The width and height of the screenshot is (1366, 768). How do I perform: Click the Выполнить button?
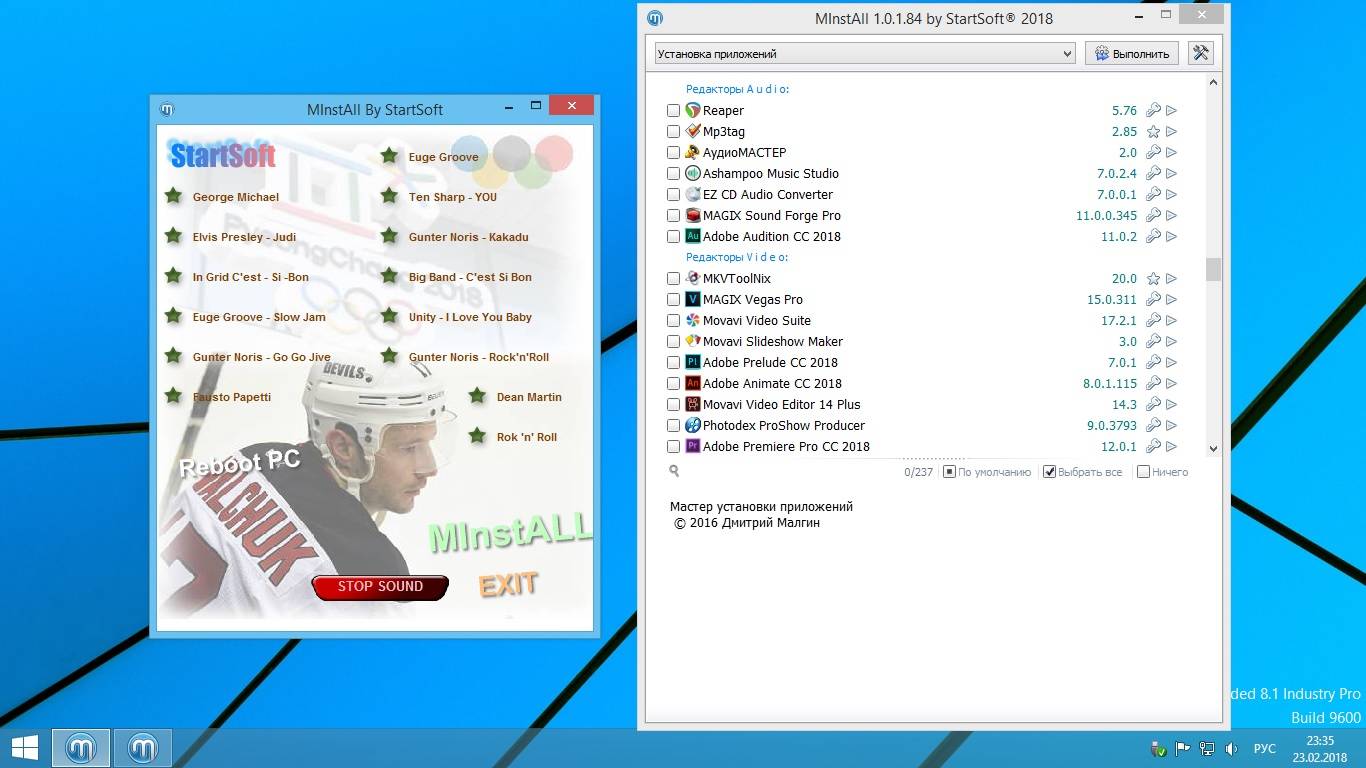tap(1132, 54)
